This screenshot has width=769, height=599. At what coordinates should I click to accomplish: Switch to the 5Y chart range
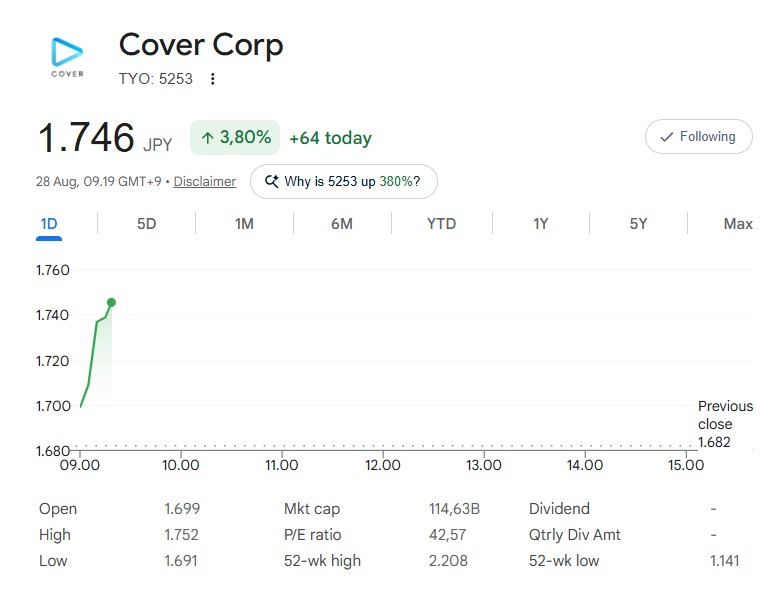(638, 224)
